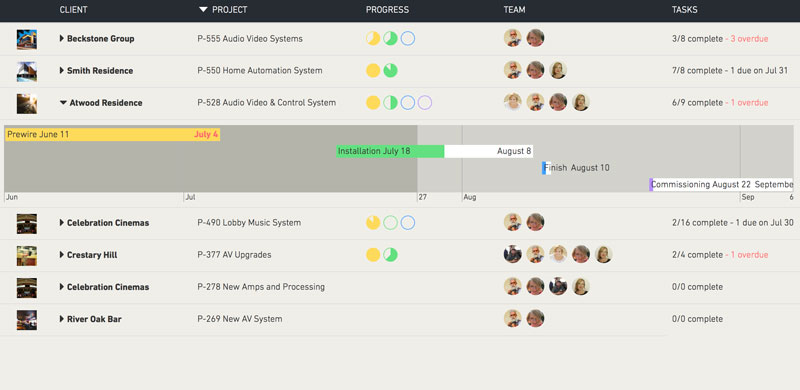The height and width of the screenshot is (390, 800).
Task: Click third team avatar in P-278 row
Action: (558, 286)
